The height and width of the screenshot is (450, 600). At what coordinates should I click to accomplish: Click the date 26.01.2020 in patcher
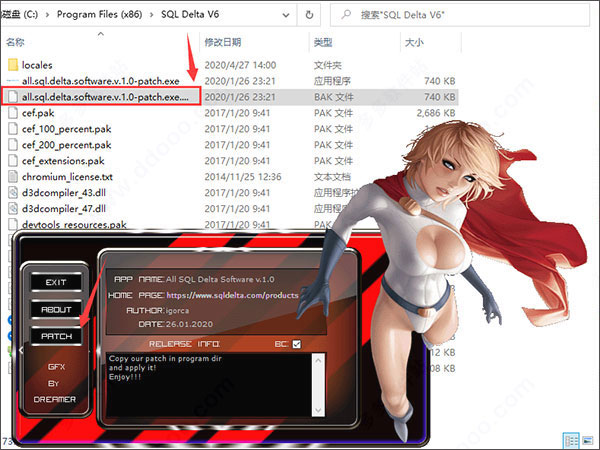tap(189, 324)
